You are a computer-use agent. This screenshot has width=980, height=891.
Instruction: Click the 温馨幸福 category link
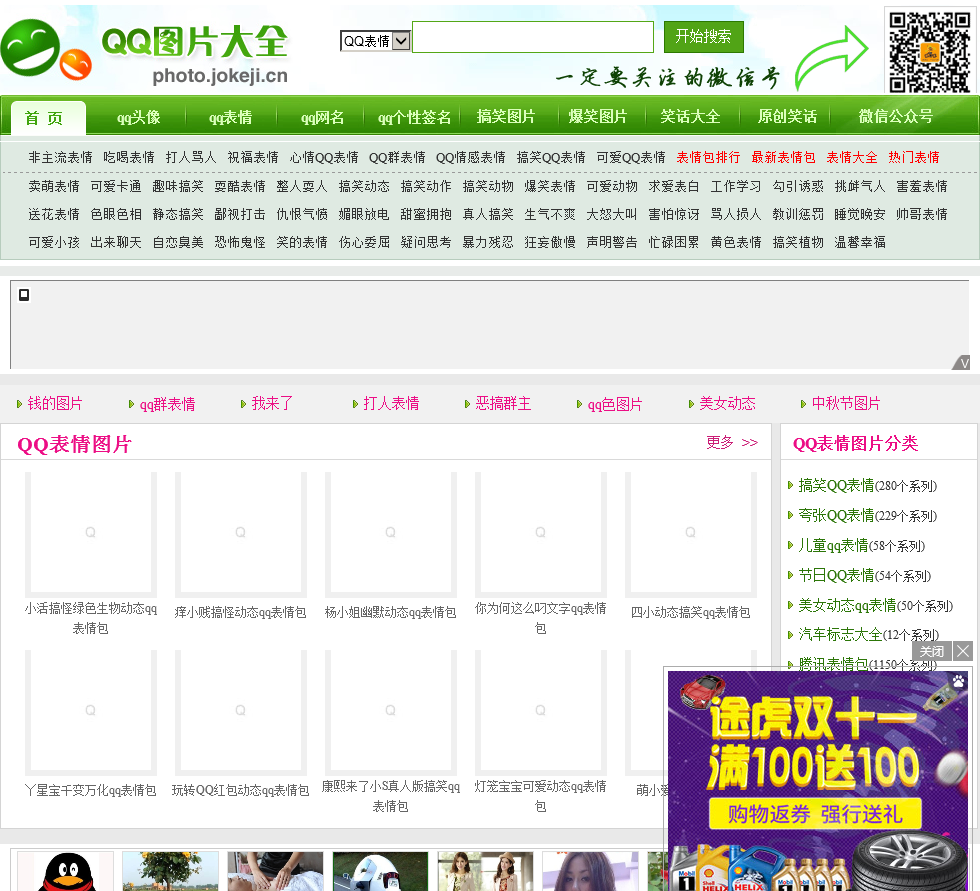(860, 242)
